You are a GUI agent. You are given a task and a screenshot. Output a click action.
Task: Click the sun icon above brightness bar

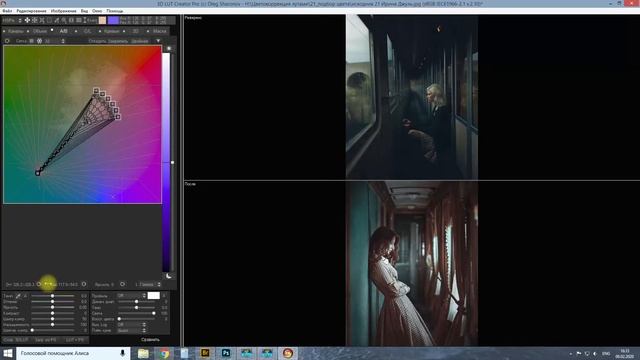(x=169, y=48)
